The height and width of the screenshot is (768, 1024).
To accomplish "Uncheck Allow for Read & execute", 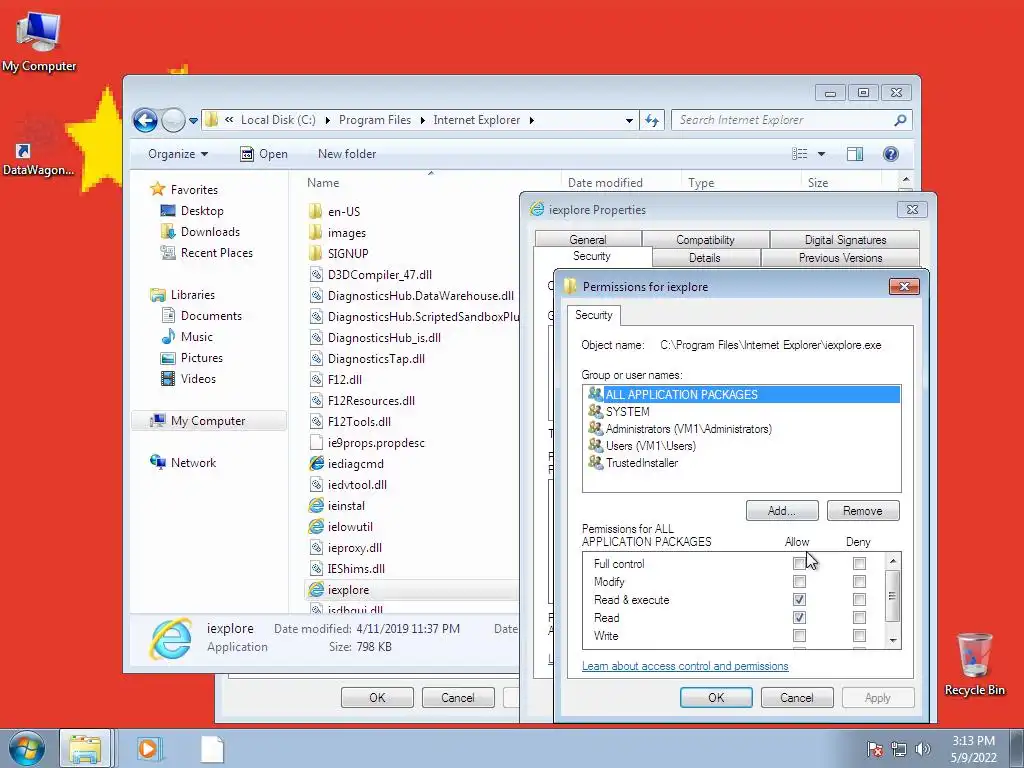I will click(x=799, y=599).
